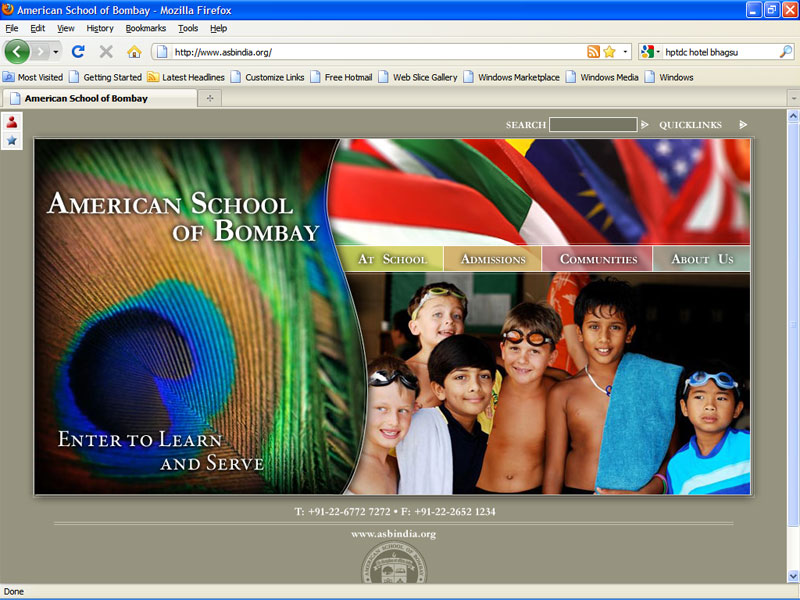The height and width of the screenshot is (600, 800).
Task: Click the website SEARCH text field
Action: pyautogui.click(x=593, y=124)
